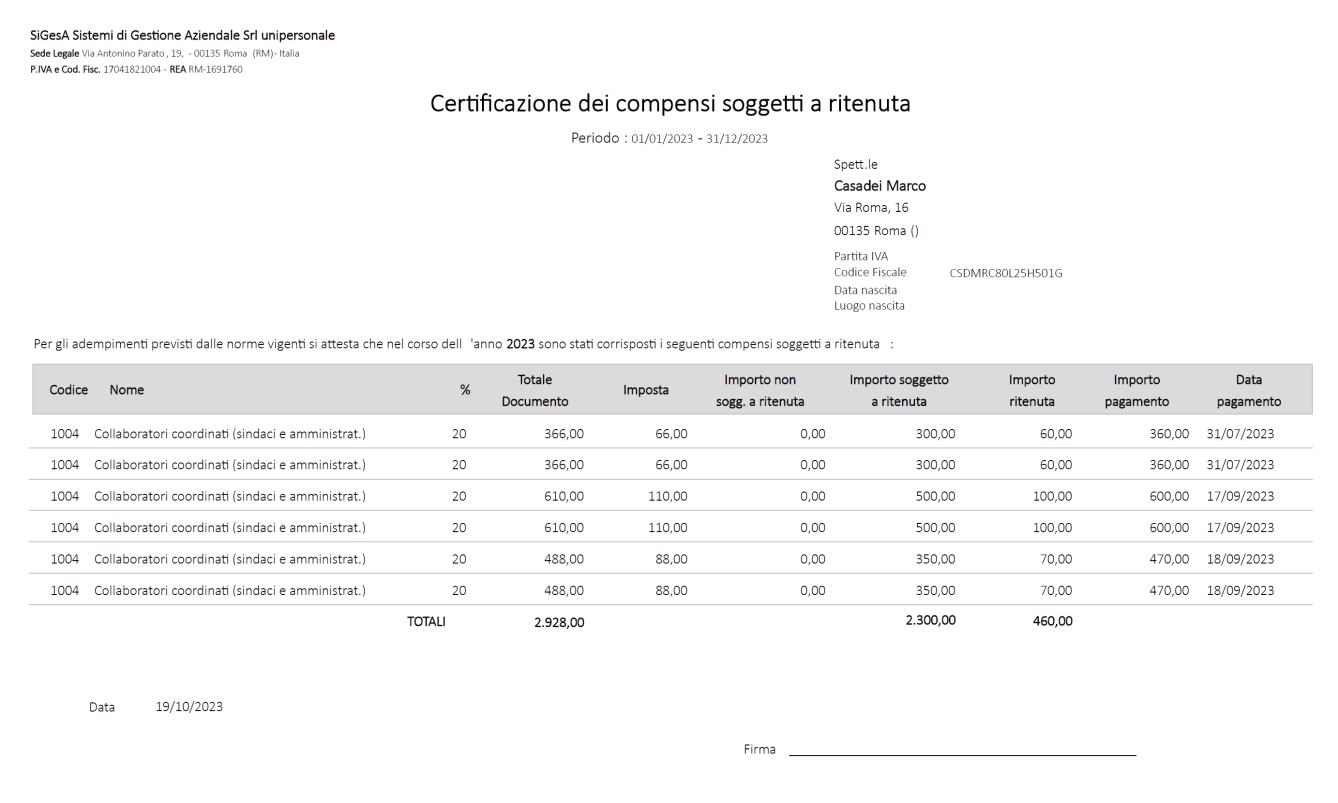Select the document date '19/10/2023'

point(189,707)
